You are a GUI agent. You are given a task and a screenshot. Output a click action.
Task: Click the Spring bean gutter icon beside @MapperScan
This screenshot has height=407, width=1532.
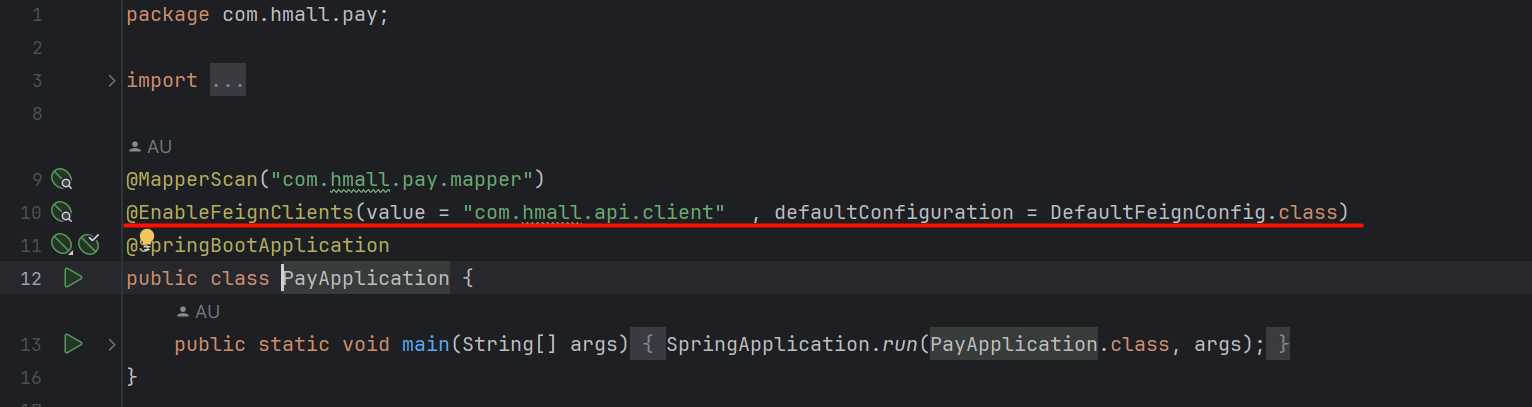62,179
